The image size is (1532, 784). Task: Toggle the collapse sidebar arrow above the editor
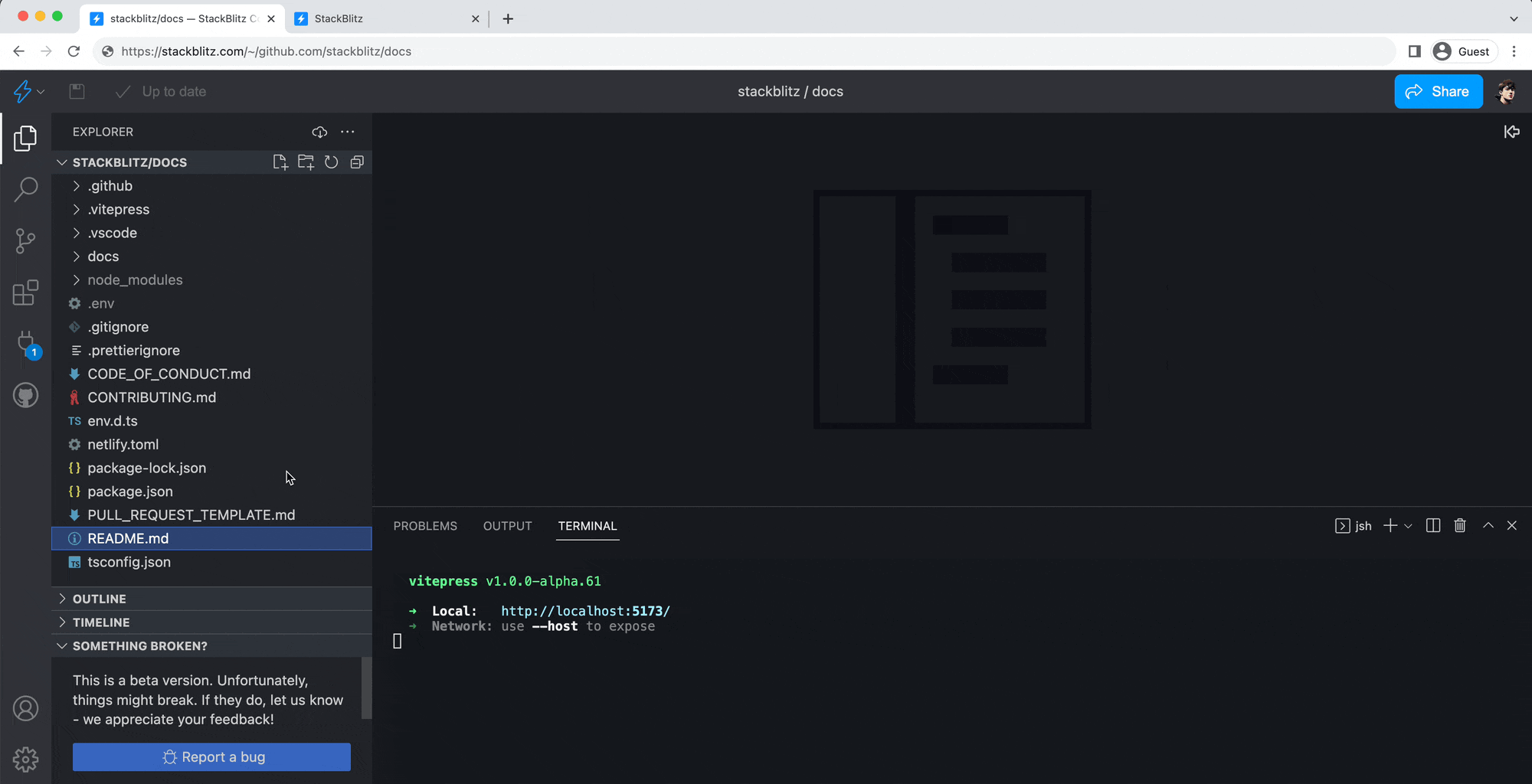tap(1512, 132)
